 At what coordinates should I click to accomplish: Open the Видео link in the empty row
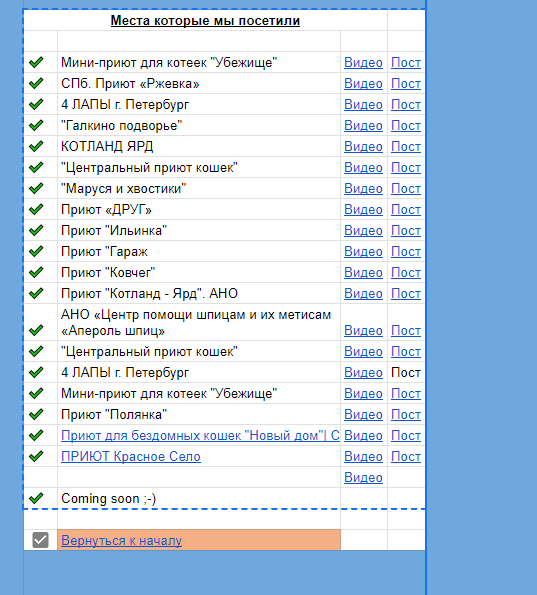point(363,477)
